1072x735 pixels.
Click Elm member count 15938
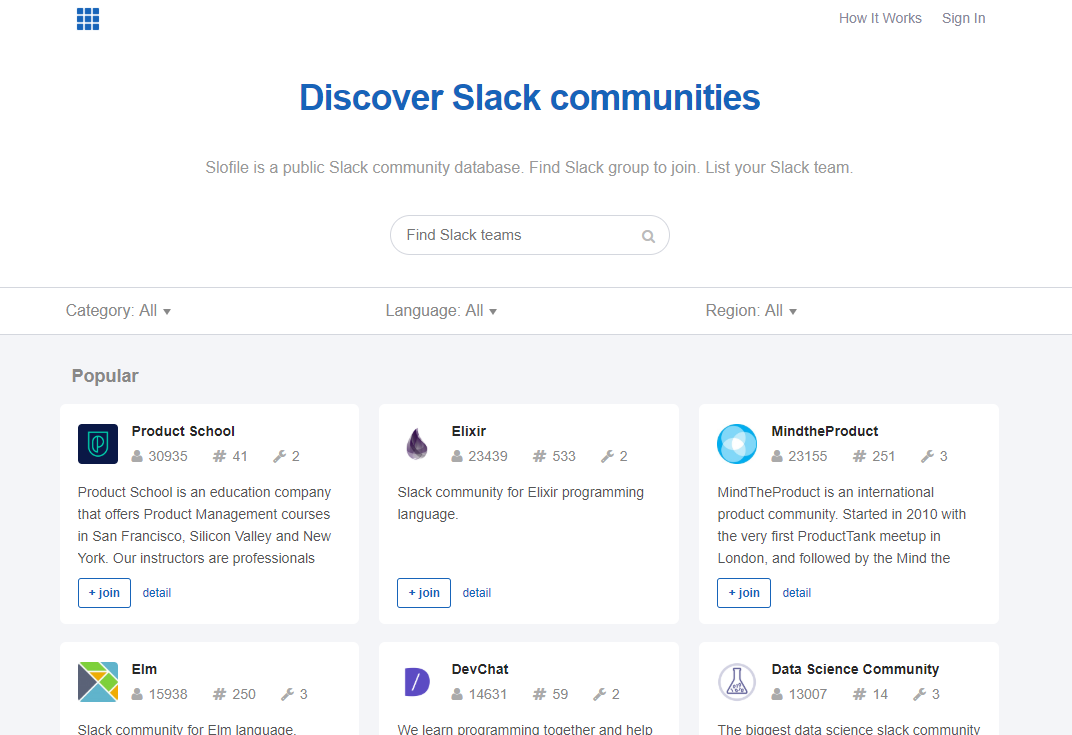[x=168, y=694]
